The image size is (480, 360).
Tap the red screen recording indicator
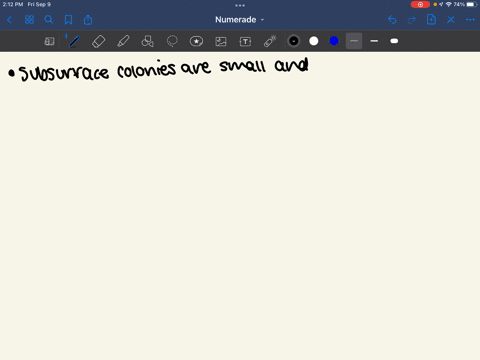(x=420, y=4)
